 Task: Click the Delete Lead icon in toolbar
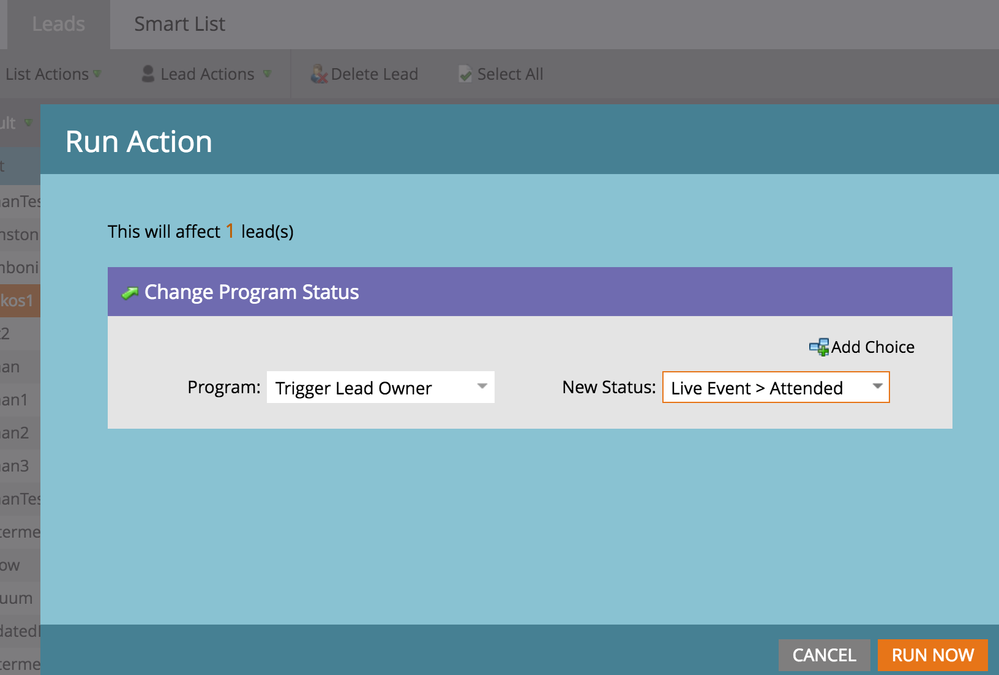319,74
